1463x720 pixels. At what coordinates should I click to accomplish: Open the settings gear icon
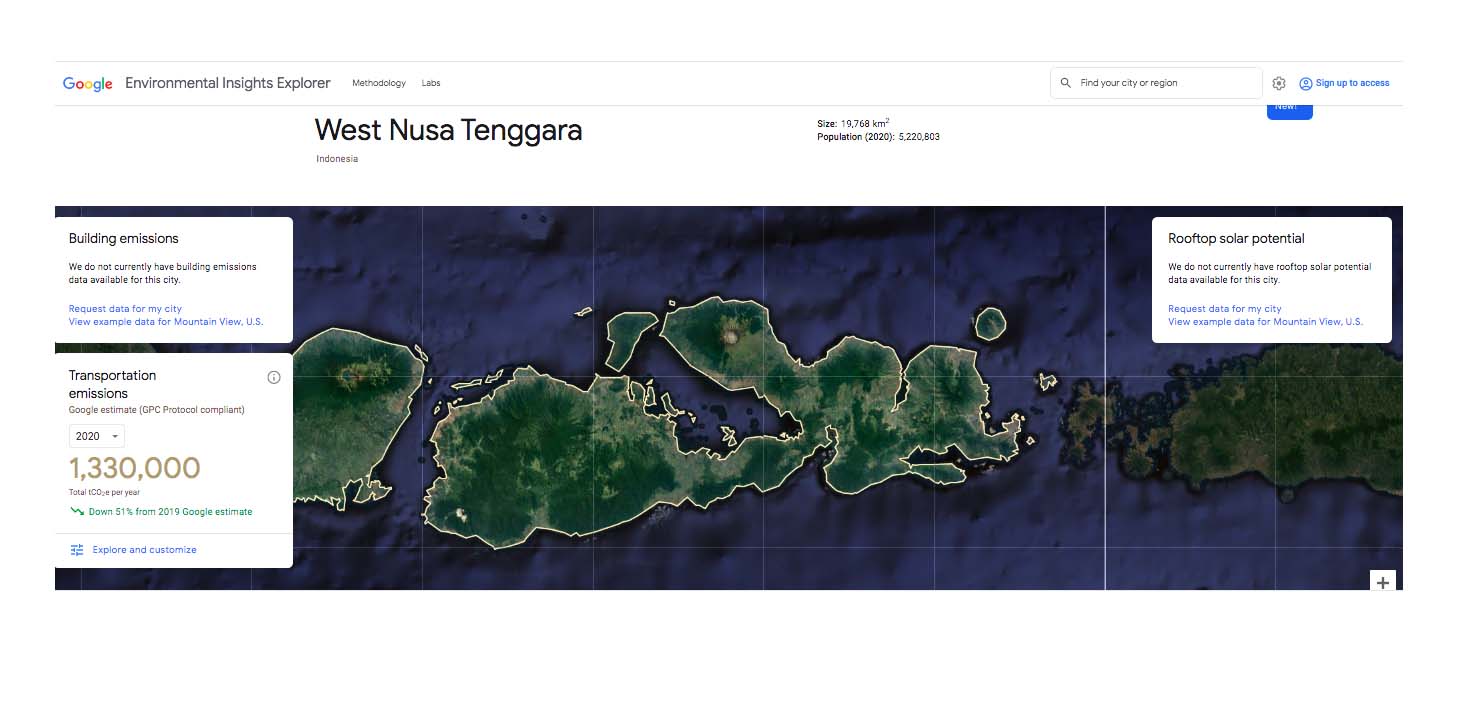pyautogui.click(x=1279, y=83)
